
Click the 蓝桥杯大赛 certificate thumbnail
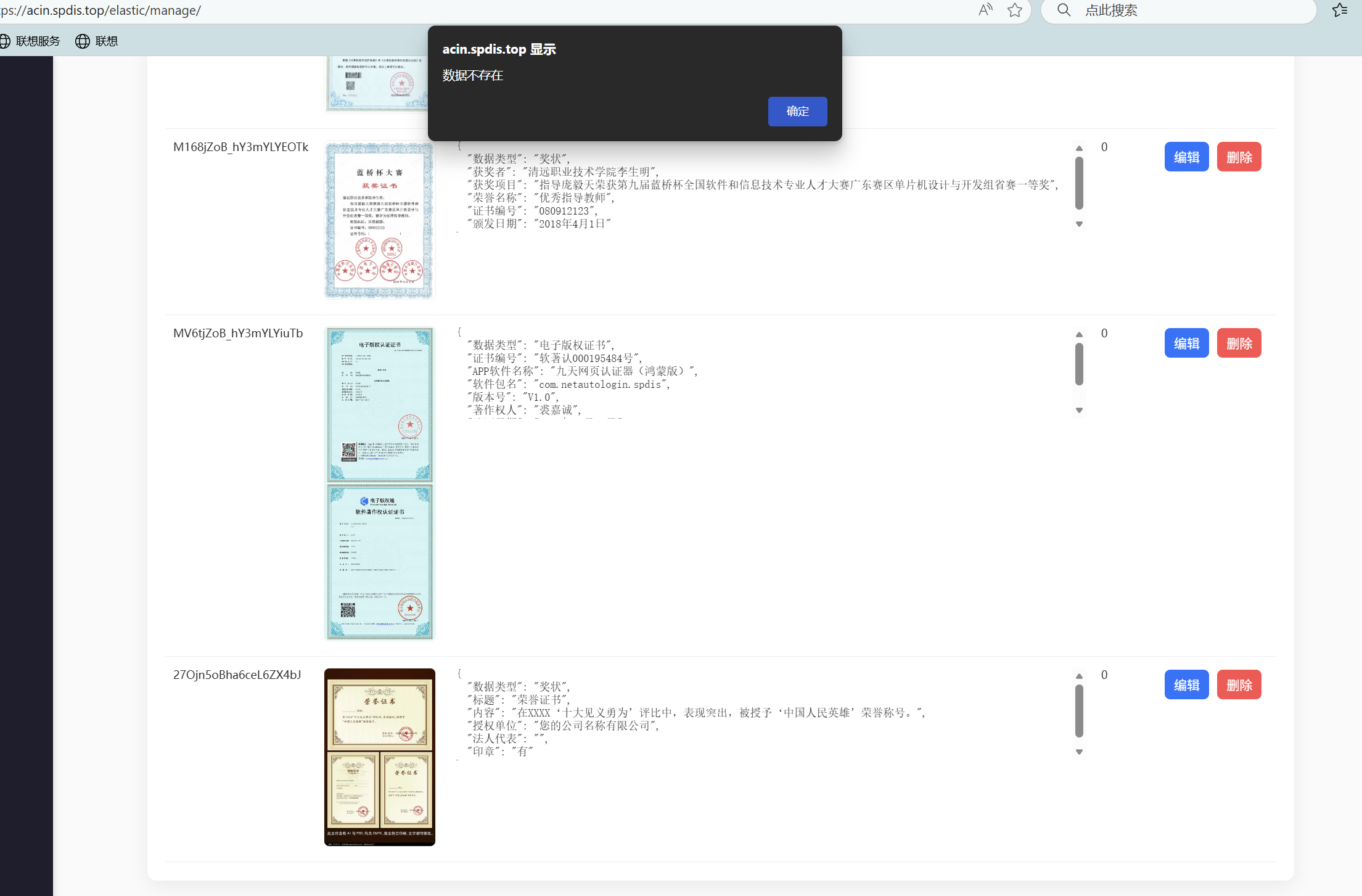379,221
